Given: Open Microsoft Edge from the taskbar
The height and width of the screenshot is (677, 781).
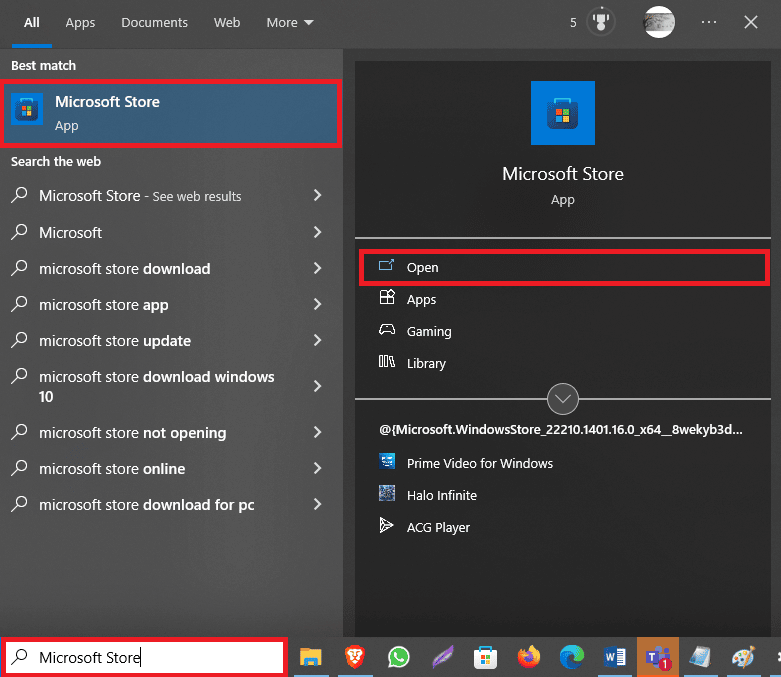Looking at the screenshot, I should (x=572, y=657).
